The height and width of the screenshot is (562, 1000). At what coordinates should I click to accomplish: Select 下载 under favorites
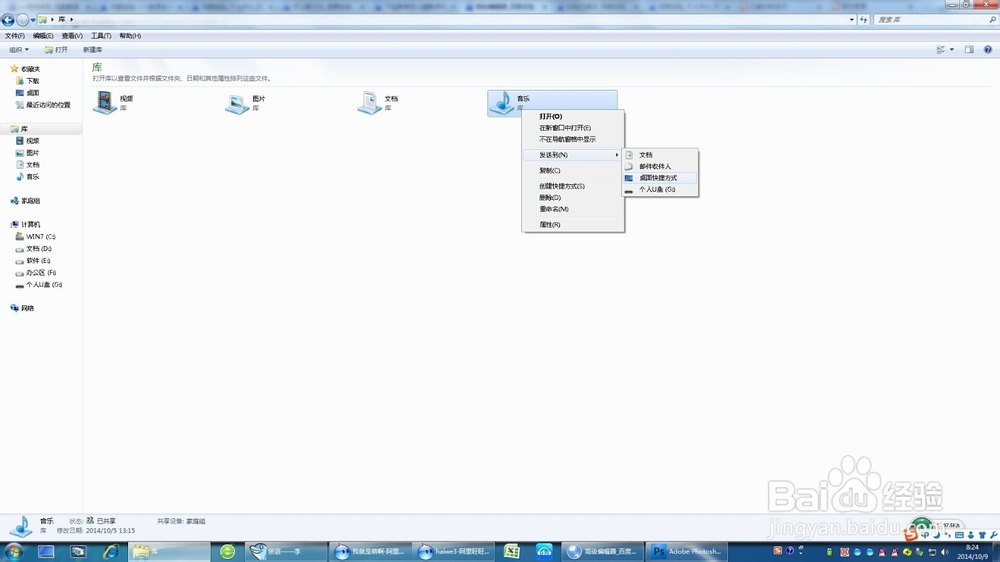tap(33, 80)
